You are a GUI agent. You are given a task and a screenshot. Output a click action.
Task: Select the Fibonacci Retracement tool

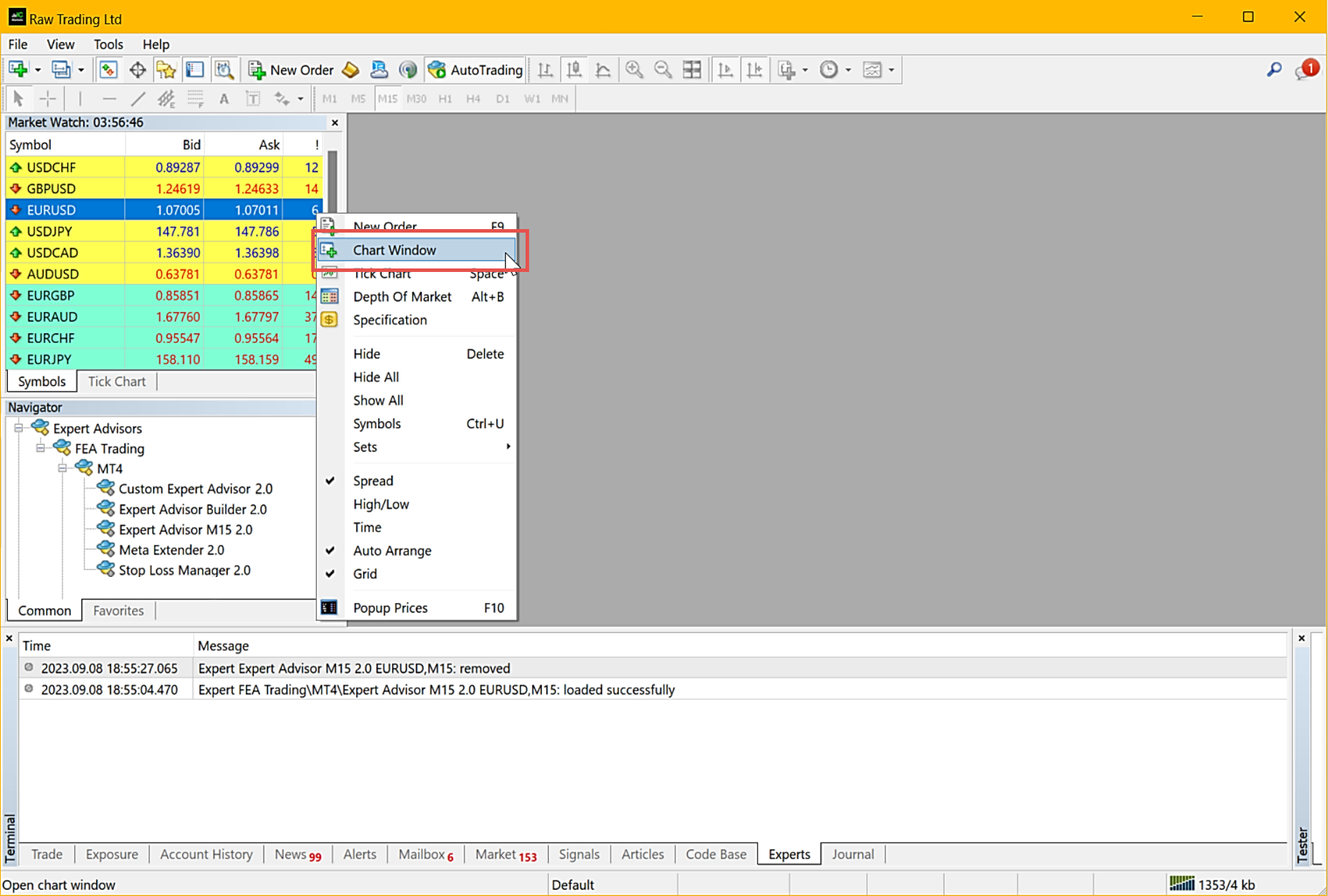[x=195, y=98]
